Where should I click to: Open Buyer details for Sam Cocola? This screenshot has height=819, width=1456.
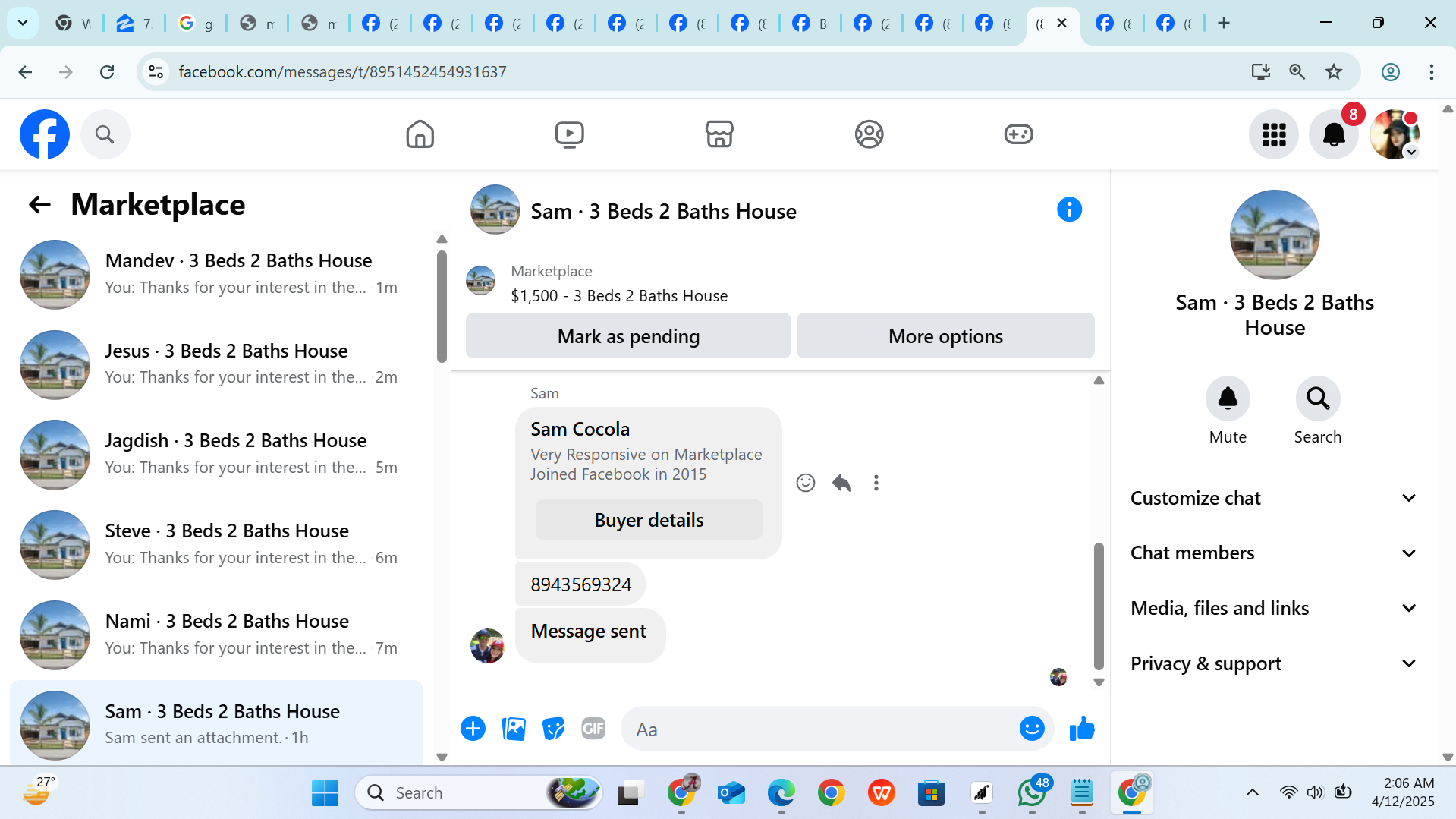[649, 520]
